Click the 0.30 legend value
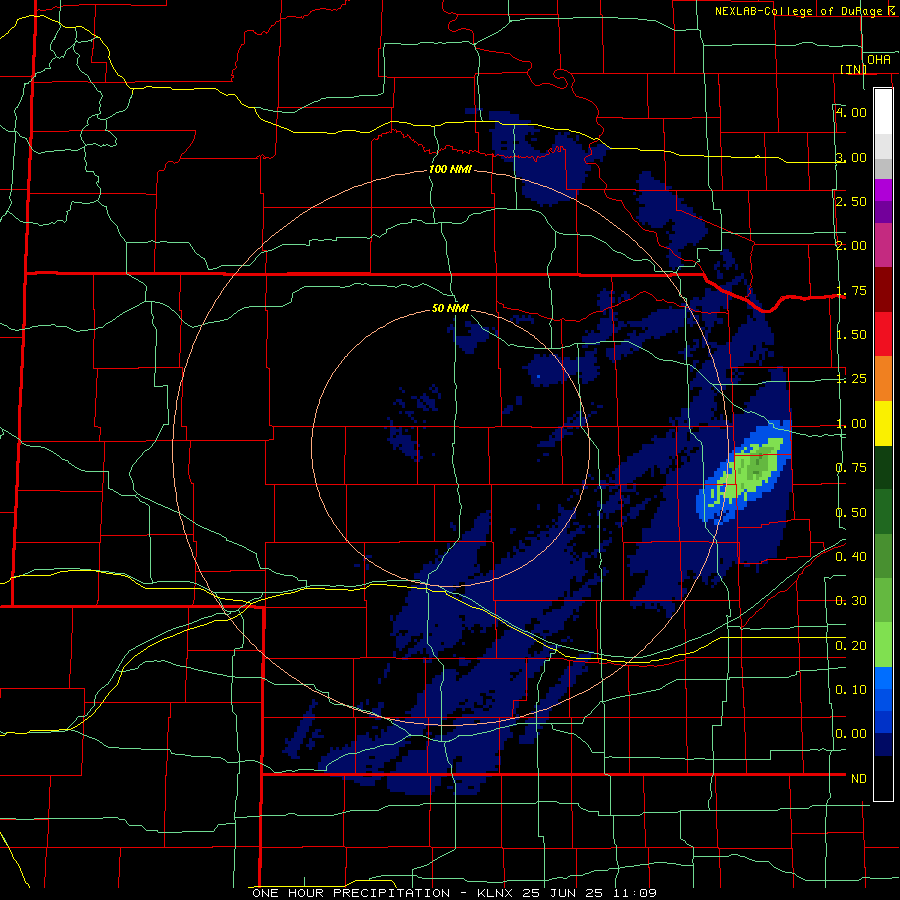This screenshot has width=900, height=900. [x=851, y=601]
